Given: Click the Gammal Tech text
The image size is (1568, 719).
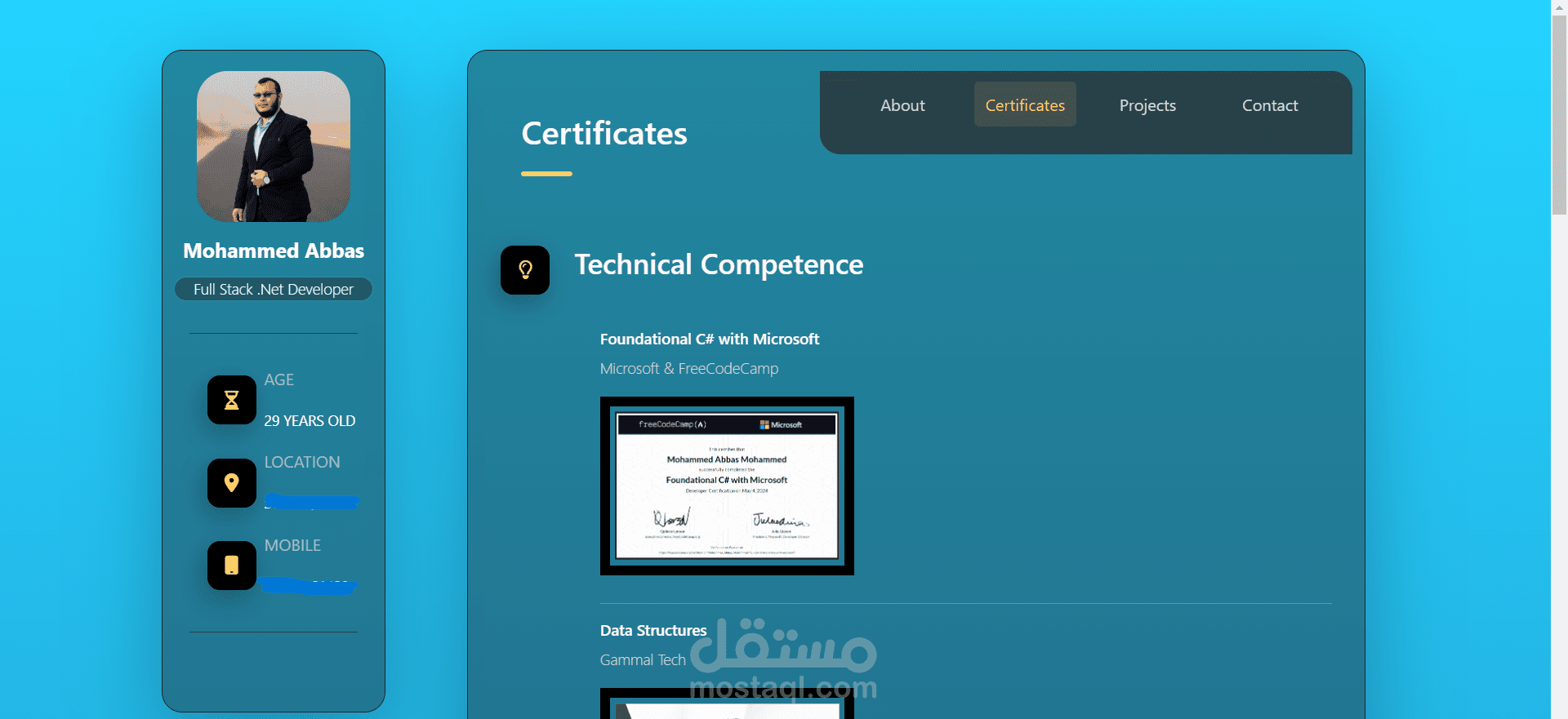Looking at the screenshot, I should pyautogui.click(x=643, y=659).
